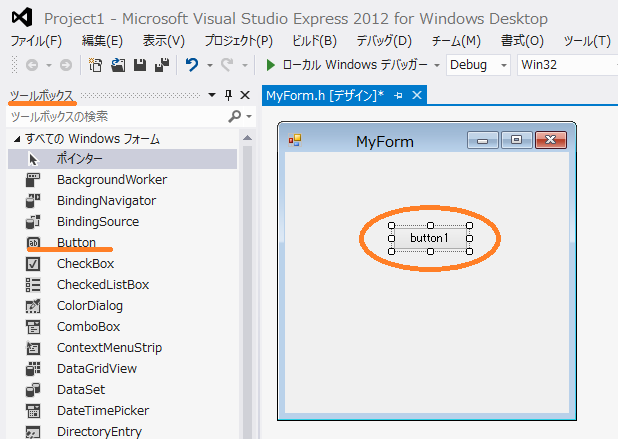Select the BindingSource icon in the Toolbox

(33, 222)
